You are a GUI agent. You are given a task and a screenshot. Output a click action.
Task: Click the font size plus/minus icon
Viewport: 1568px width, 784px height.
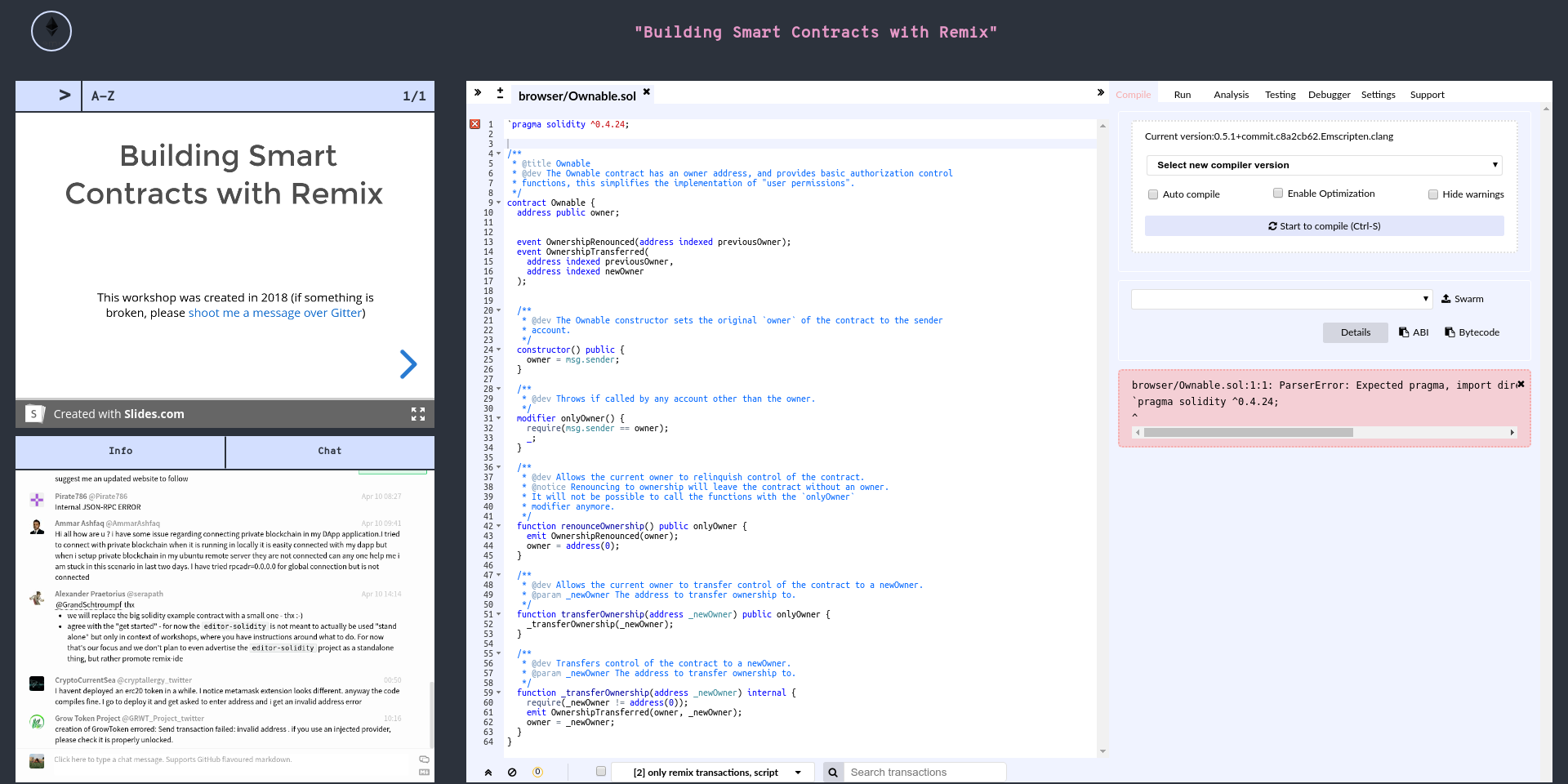point(500,93)
